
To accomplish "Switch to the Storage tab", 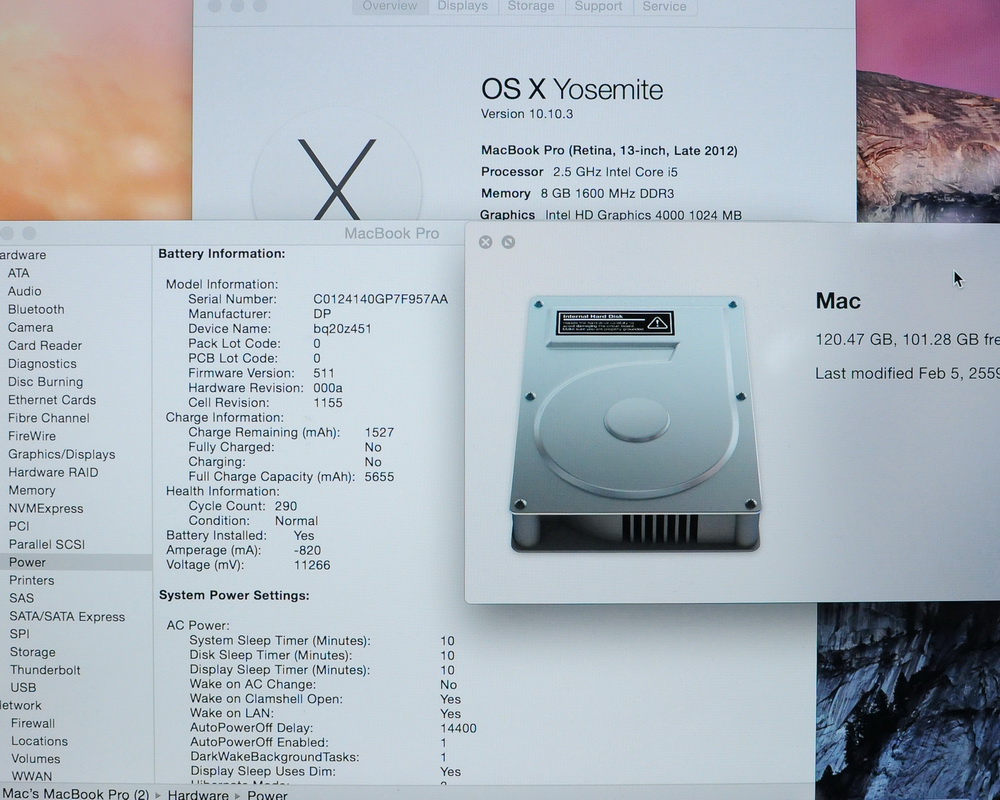I will pyautogui.click(x=531, y=6).
